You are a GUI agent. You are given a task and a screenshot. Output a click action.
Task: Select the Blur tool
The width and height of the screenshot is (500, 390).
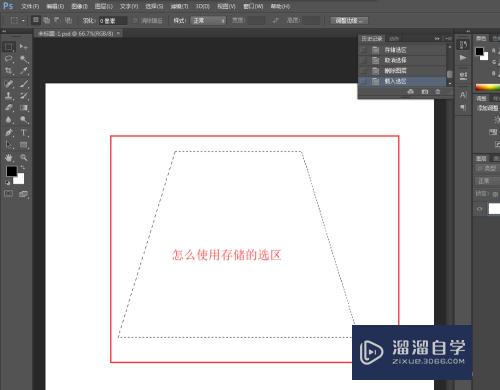click(x=9, y=120)
